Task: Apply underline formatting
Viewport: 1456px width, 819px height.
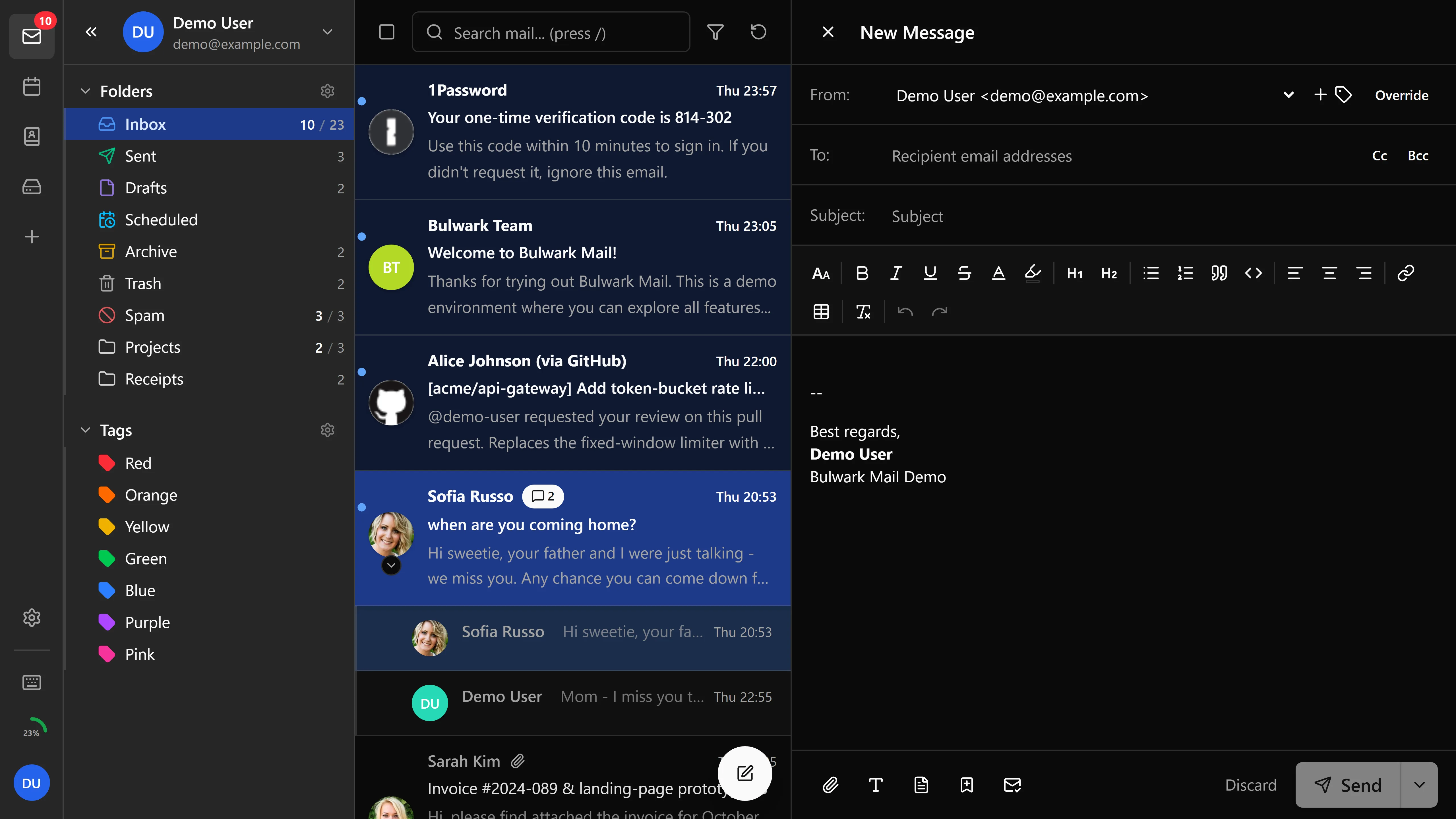Action: pos(930,274)
